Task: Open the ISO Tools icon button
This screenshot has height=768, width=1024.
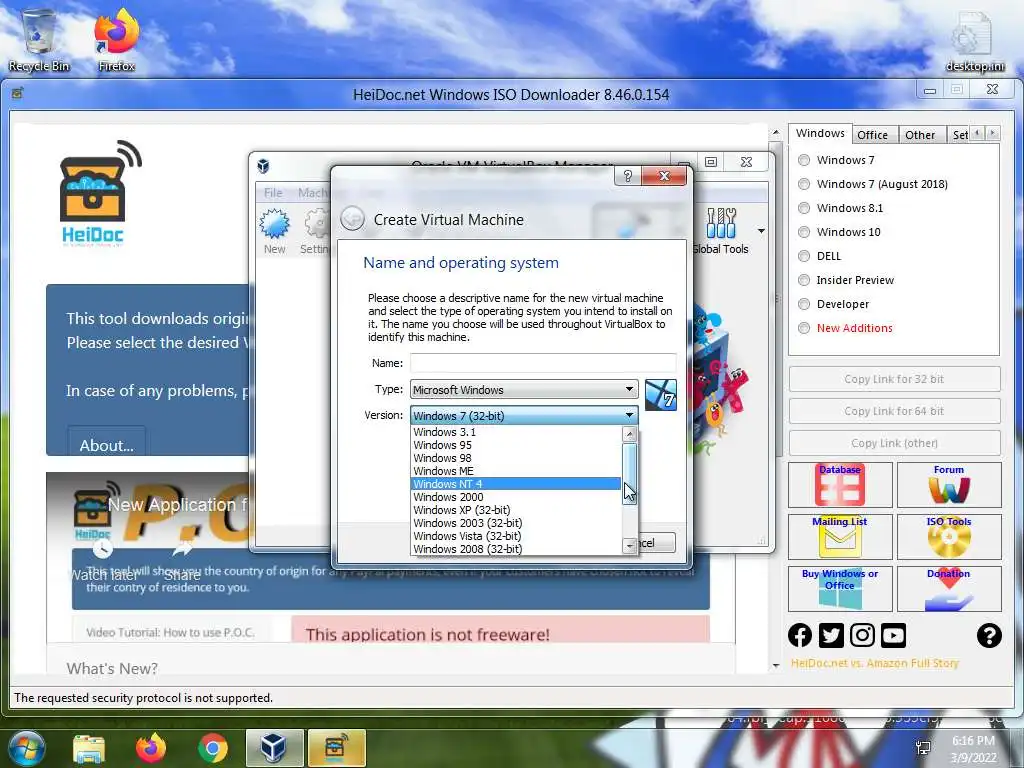Action: [x=949, y=537]
